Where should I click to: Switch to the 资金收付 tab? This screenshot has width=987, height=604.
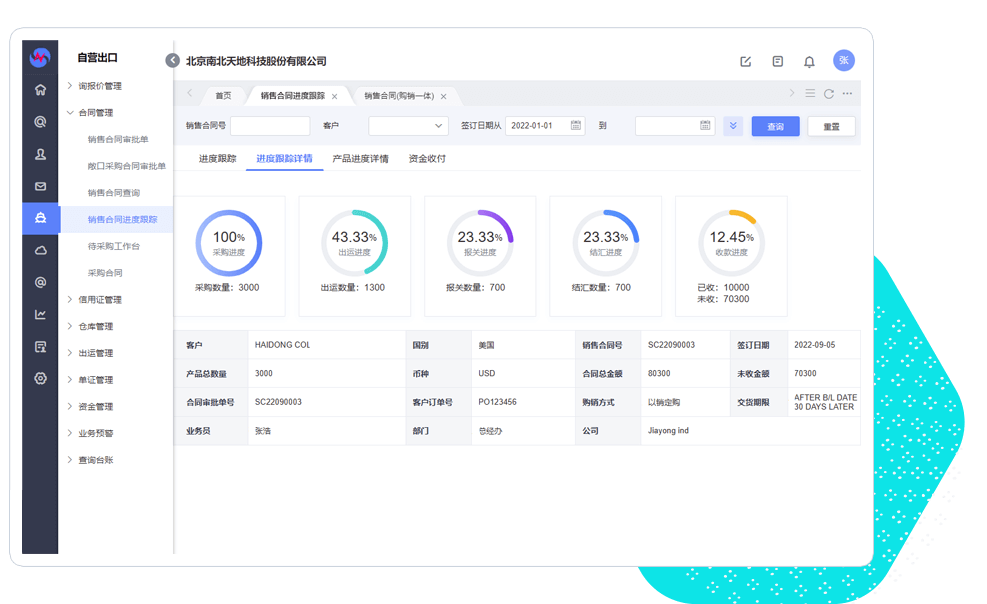[x=427, y=159]
